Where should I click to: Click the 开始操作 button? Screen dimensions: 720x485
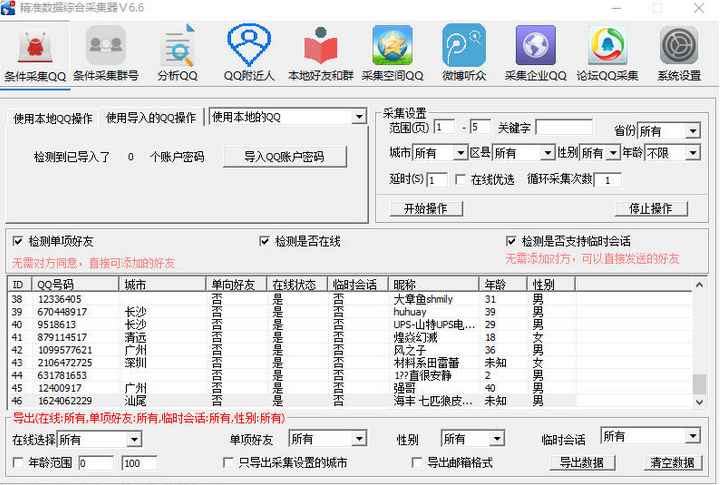click(426, 209)
